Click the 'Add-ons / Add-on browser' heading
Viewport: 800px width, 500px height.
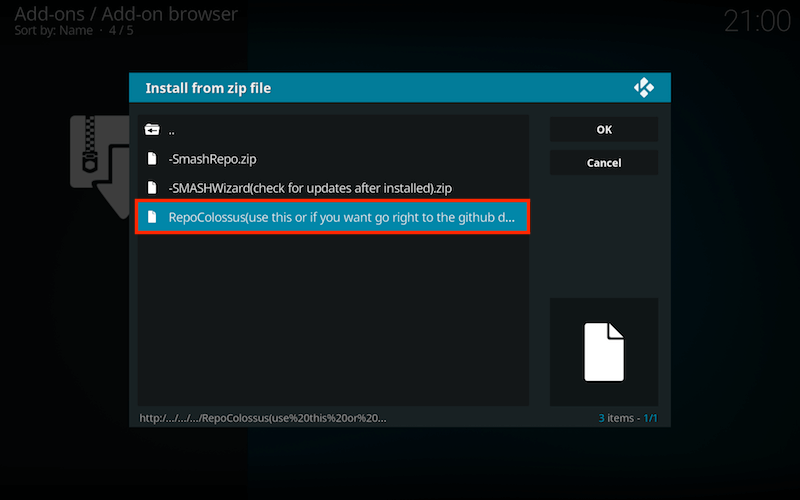tap(126, 14)
